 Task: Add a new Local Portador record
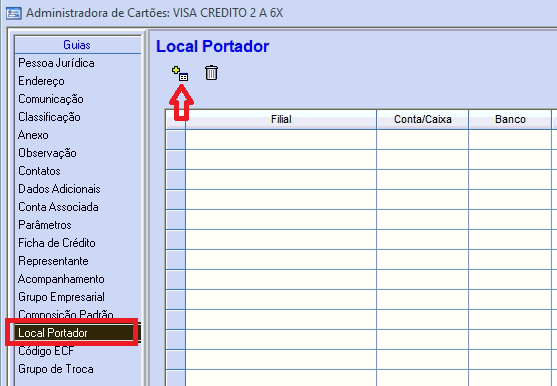tap(180, 74)
